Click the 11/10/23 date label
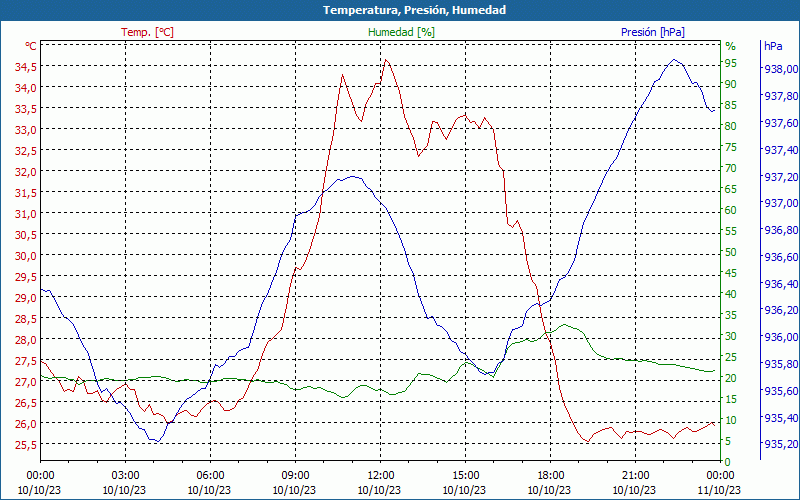800x500 pixels. point(719,490)
